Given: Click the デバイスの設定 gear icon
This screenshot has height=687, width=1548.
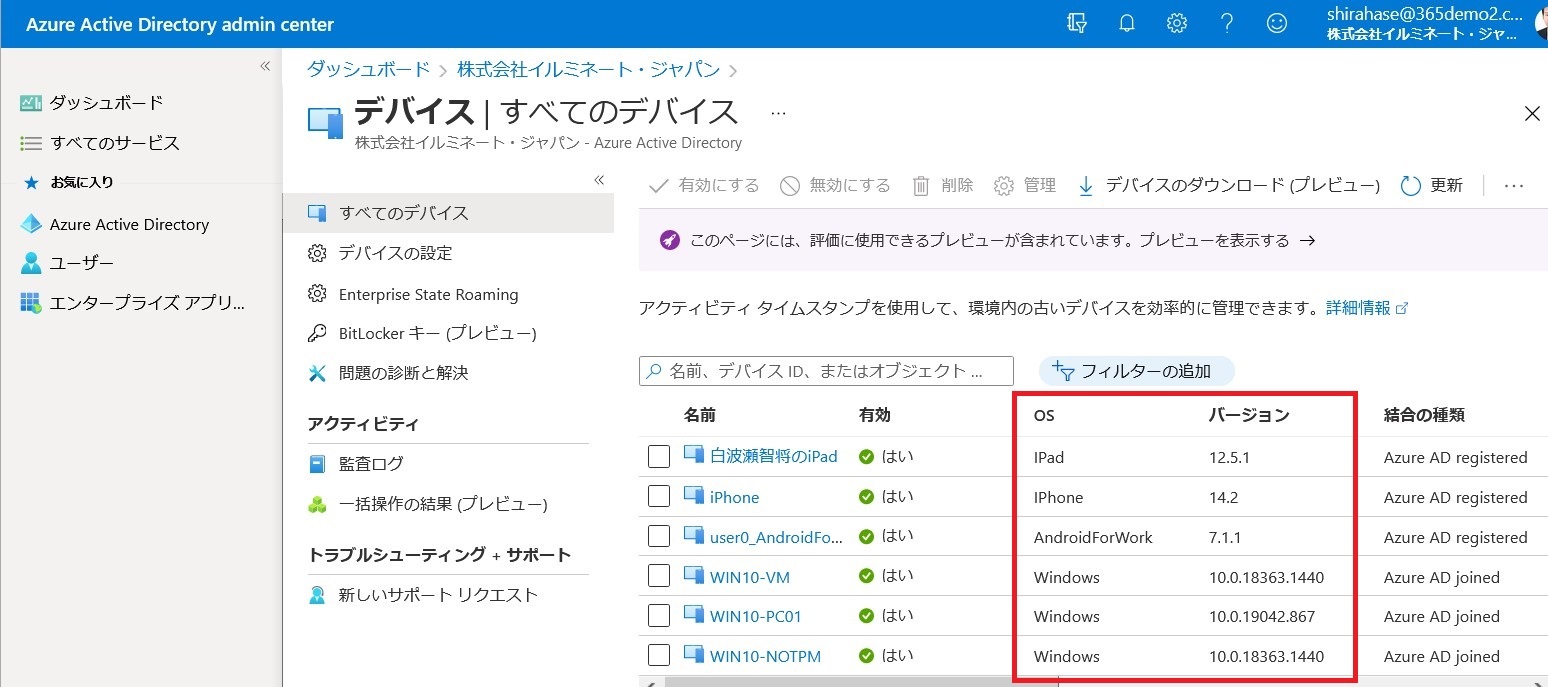Looking at the screenshot, I should pos(317,253).
